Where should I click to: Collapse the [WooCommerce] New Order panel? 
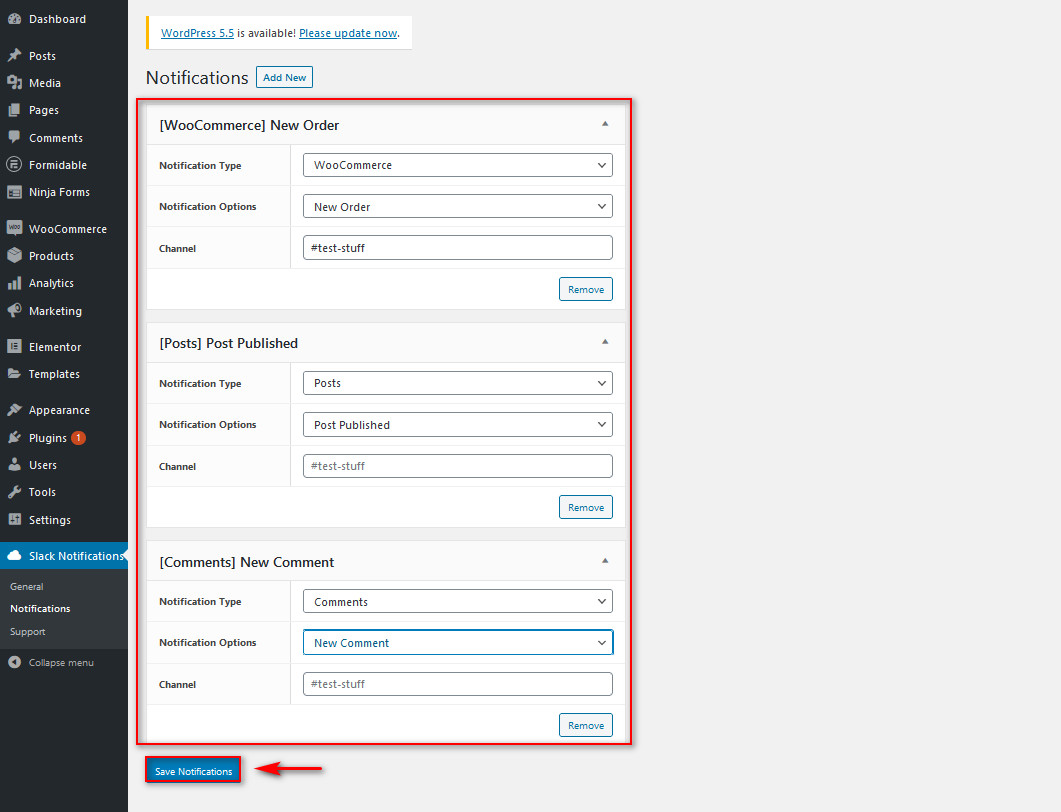[605, 124]
